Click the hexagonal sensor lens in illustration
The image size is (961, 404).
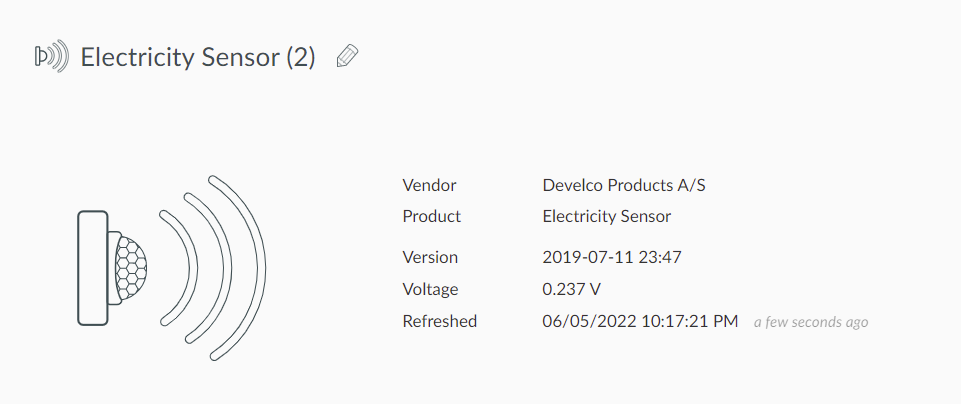click(131, 268)
